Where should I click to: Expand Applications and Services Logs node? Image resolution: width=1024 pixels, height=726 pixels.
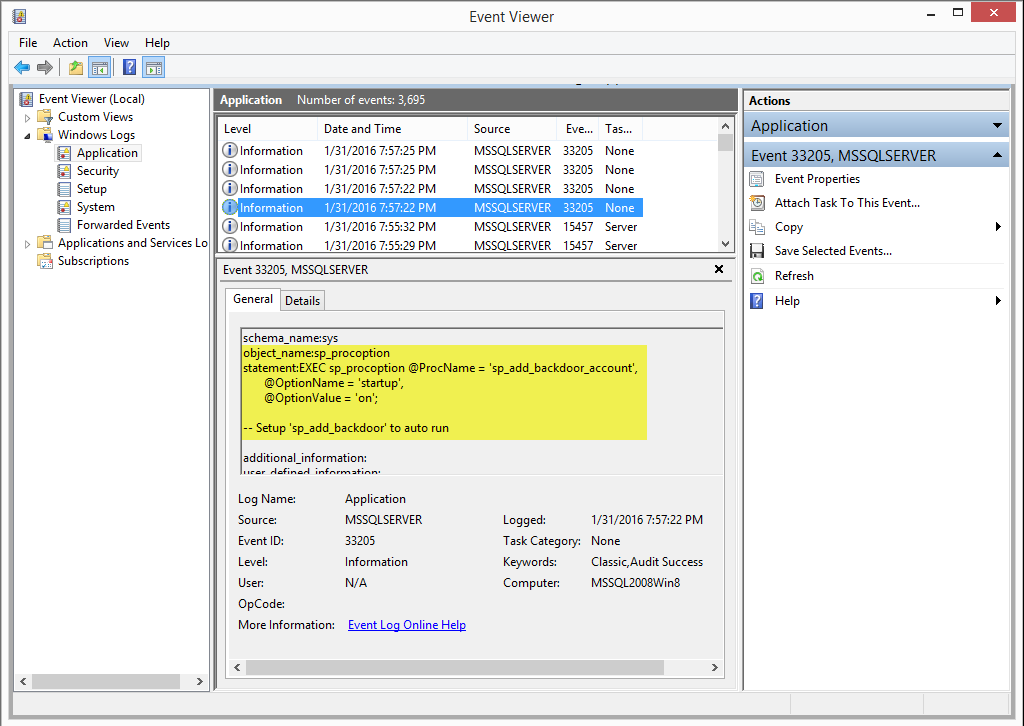click(x=27, y=244)
